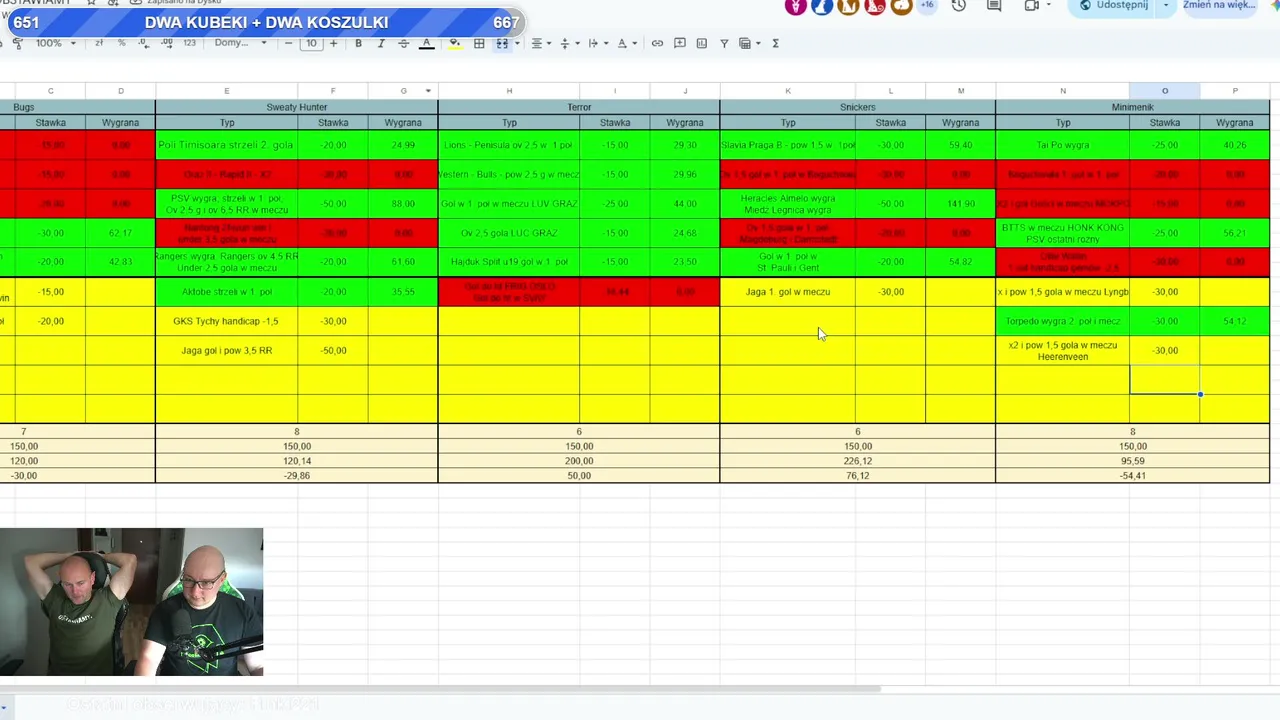Click the Zmień na więk... button
The height and width of the screenshot is (720, 1280).
(x=1217, y=6)
